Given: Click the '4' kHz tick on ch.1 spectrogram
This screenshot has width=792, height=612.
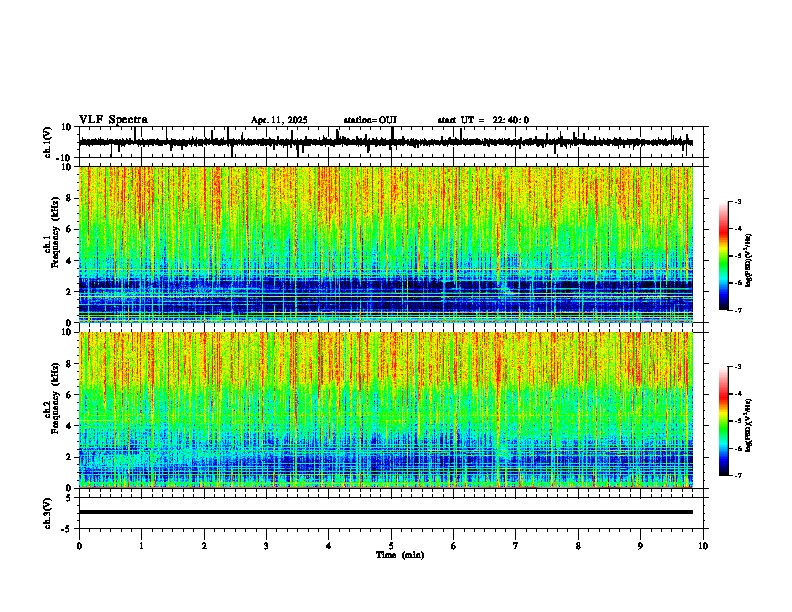Looking at the screenshot, I should click(x=69, y=261).
